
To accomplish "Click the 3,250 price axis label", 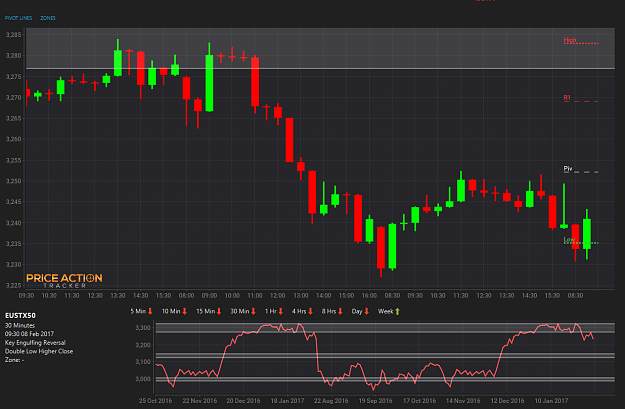I will pos(13,181).
